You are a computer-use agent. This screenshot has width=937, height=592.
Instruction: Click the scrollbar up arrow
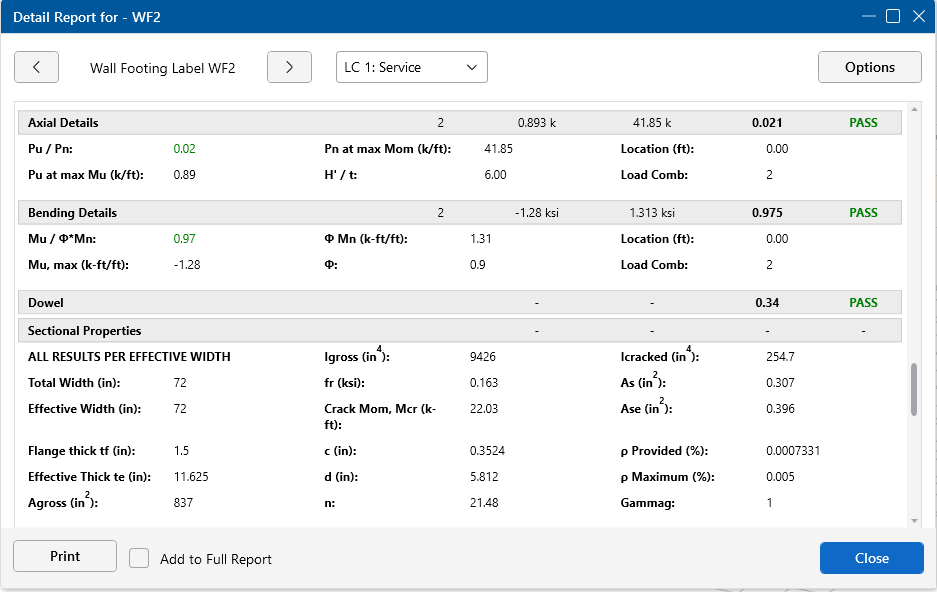(x=913, y=109)
